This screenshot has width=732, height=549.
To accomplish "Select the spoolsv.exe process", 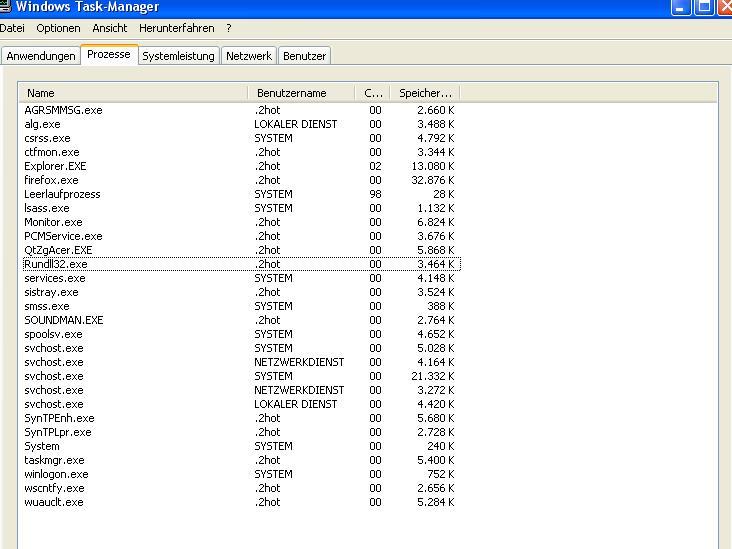I will (x=242, y=334).
